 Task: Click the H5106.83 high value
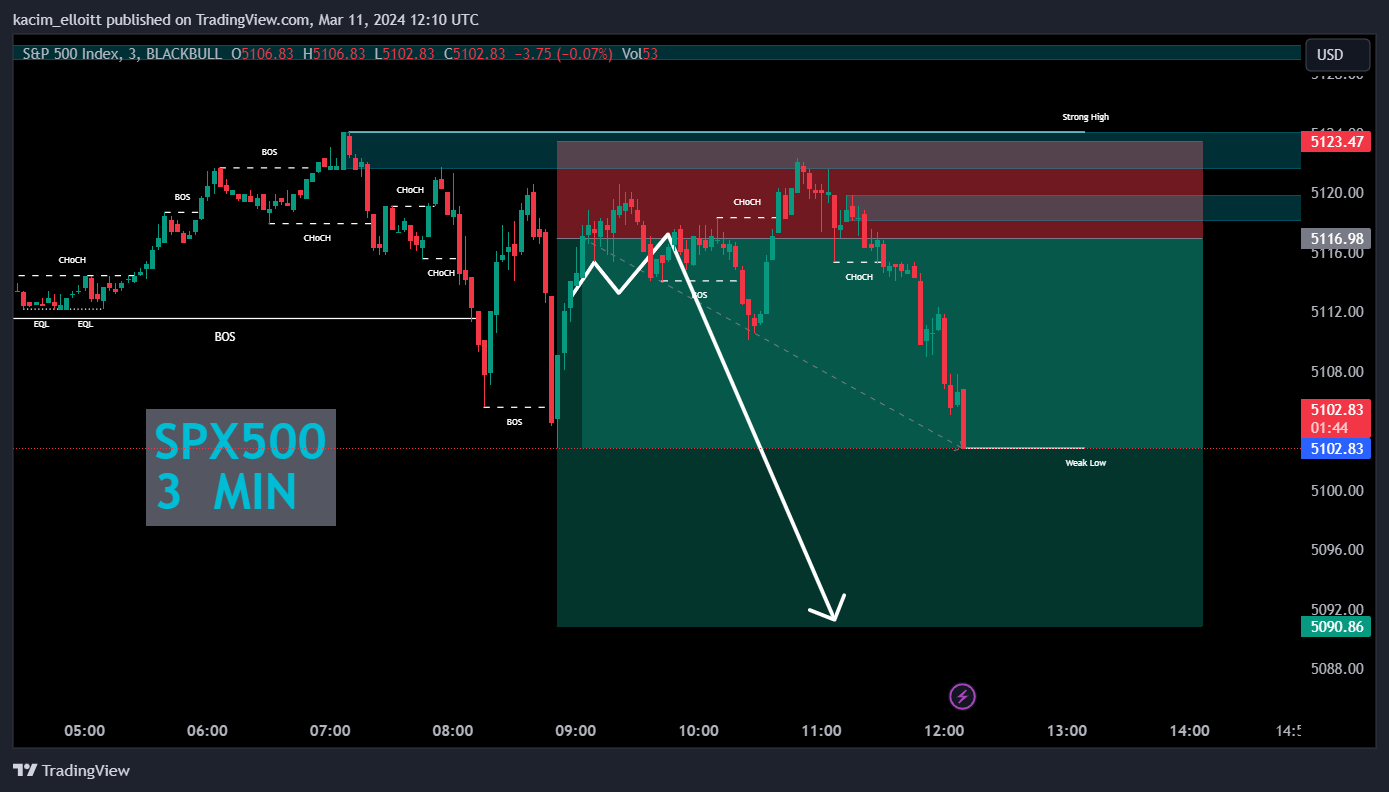pos(333,54)
